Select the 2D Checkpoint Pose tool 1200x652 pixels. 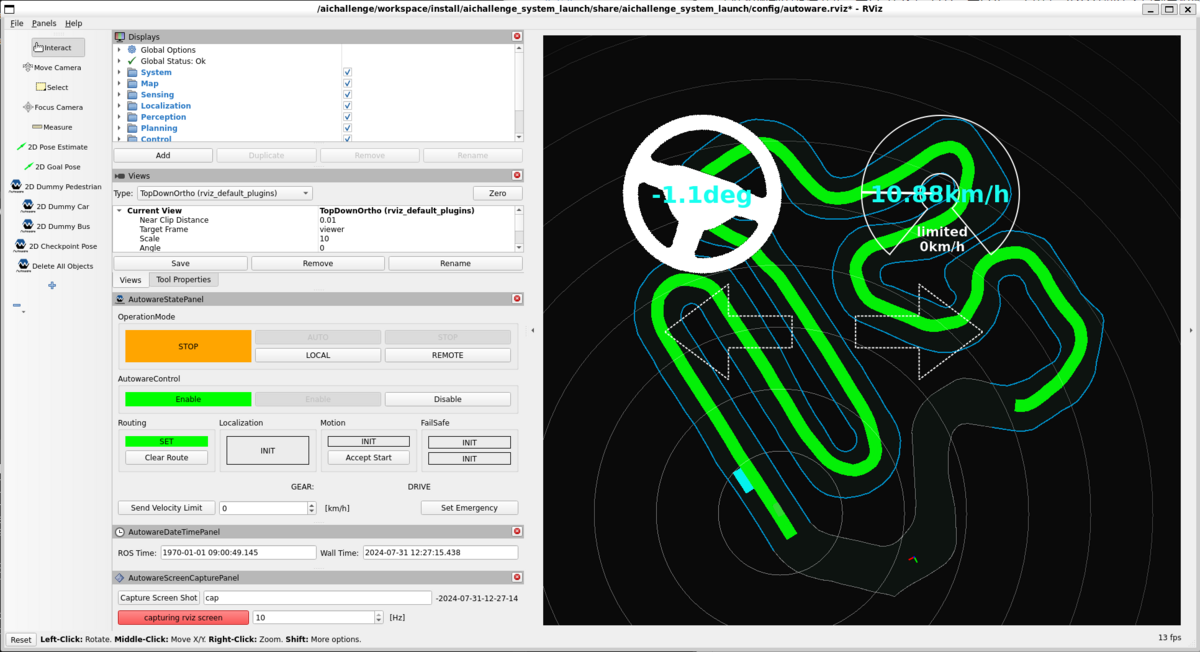tap(55, 246)
